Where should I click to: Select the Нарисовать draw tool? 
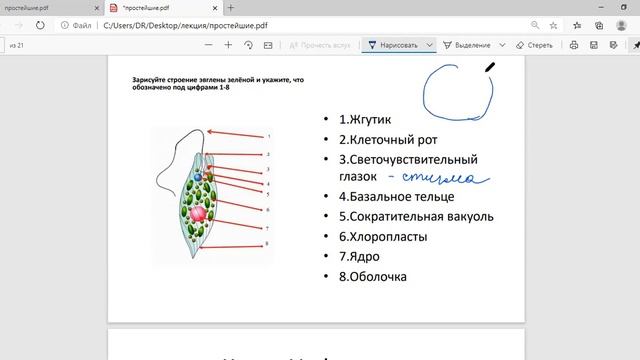pos(393,45)
